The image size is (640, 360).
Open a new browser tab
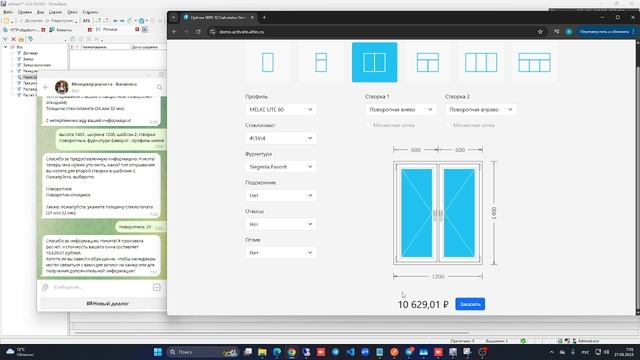(x=264, y=18)
